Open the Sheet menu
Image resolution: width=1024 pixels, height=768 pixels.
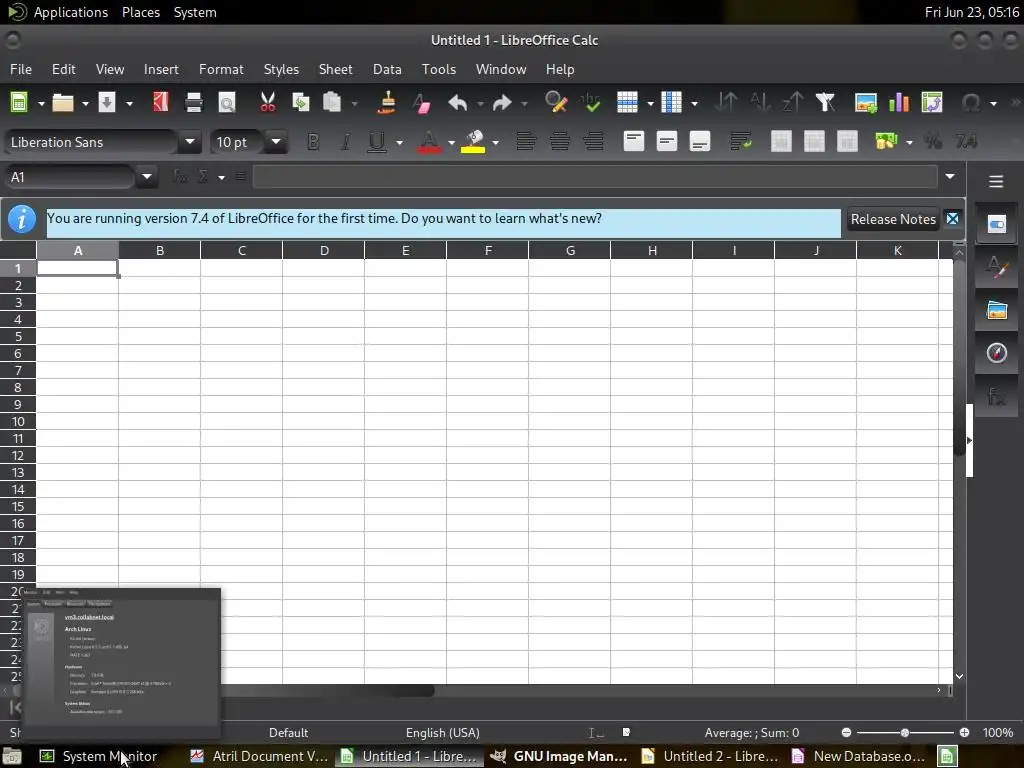(336, 69)
